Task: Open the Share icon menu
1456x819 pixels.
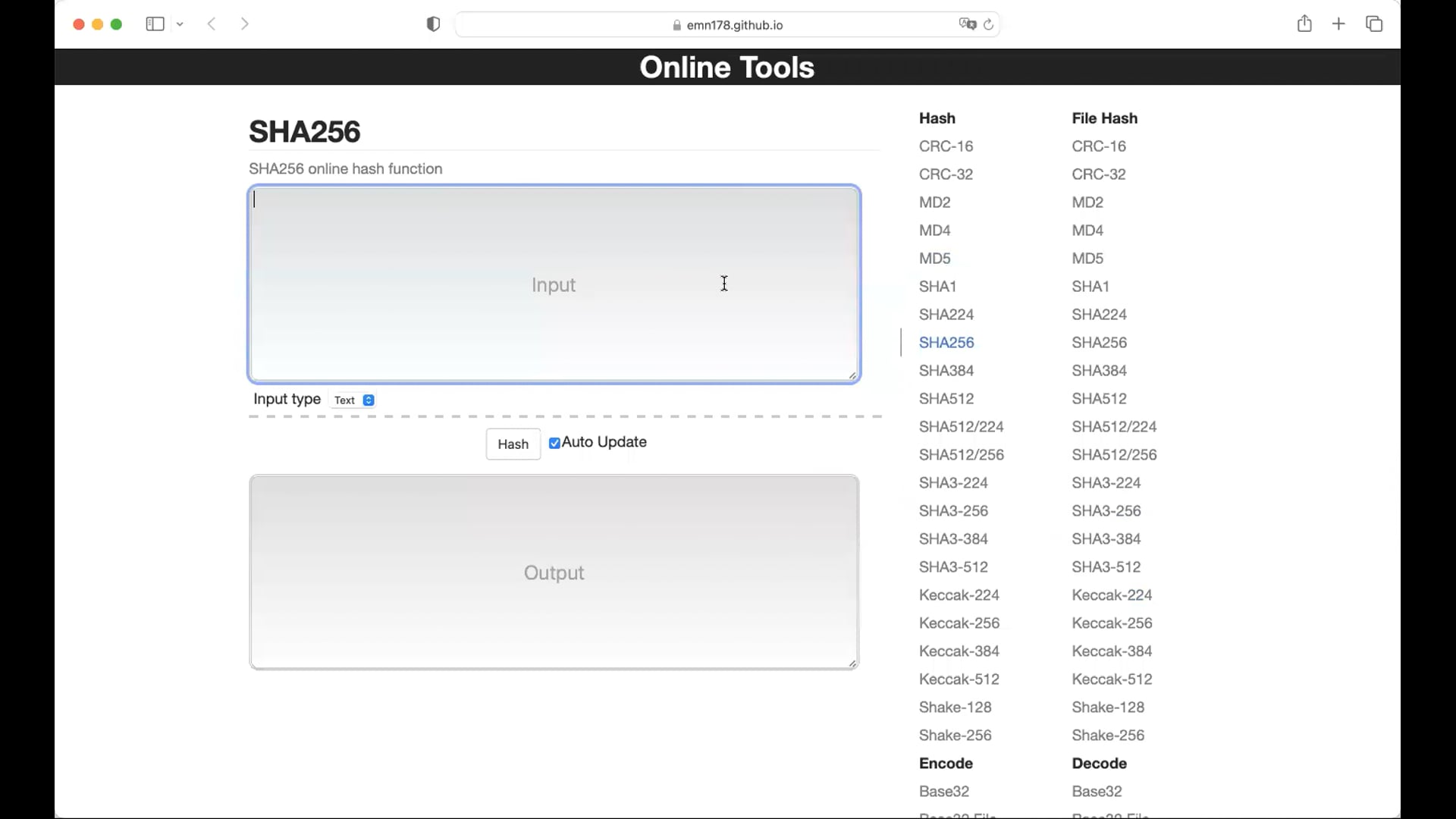Action: (1304, 24)
